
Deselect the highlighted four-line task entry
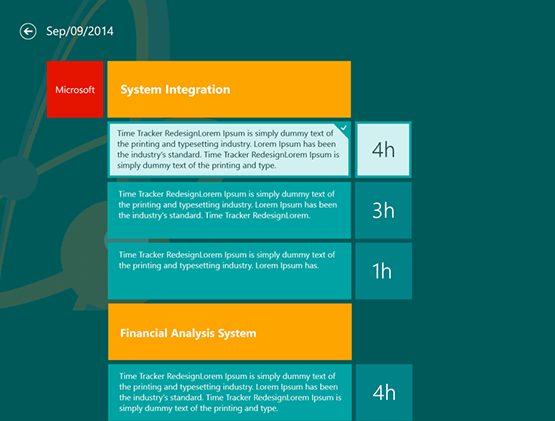pos(229,149)
